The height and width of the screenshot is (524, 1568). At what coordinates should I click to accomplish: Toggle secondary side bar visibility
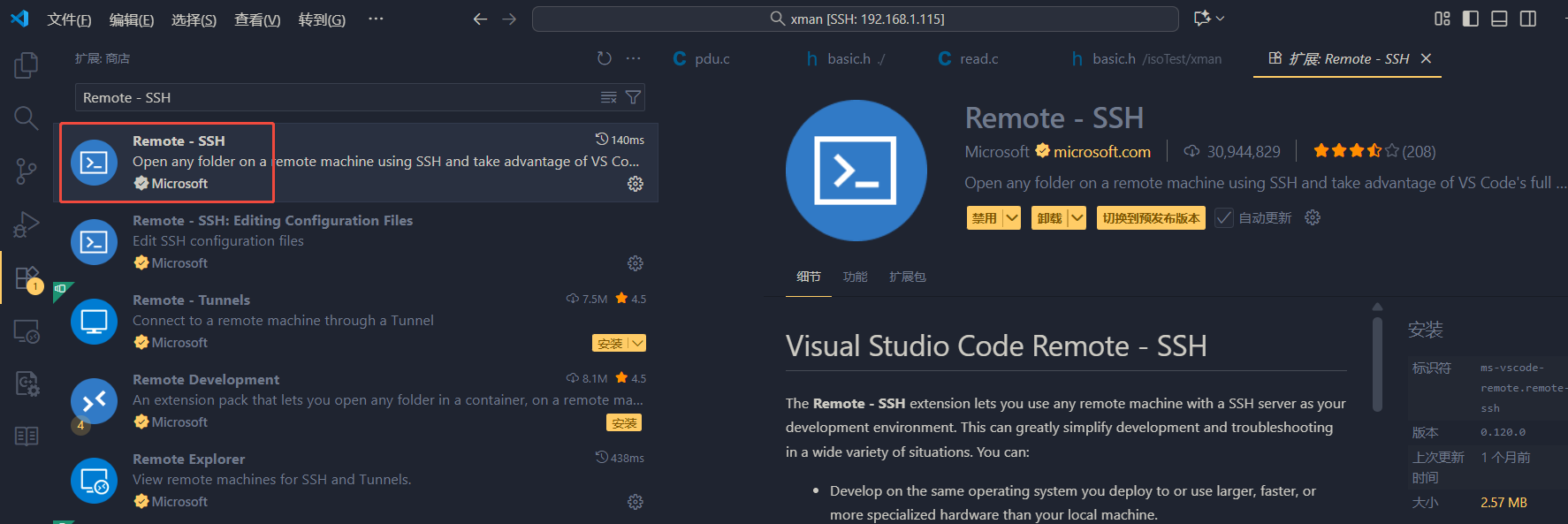(1528, 19)
